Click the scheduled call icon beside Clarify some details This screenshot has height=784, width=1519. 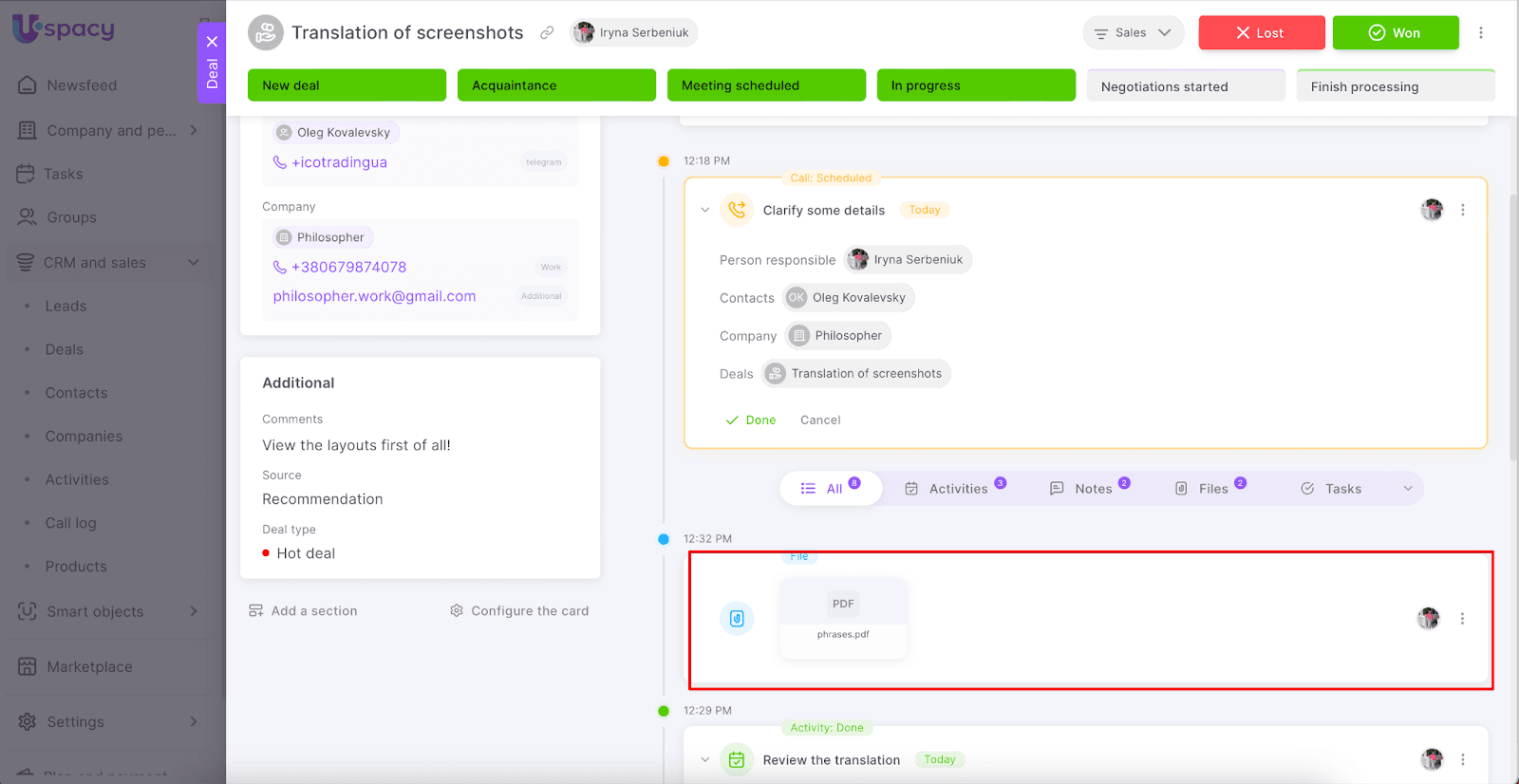(x=737, y=210)
